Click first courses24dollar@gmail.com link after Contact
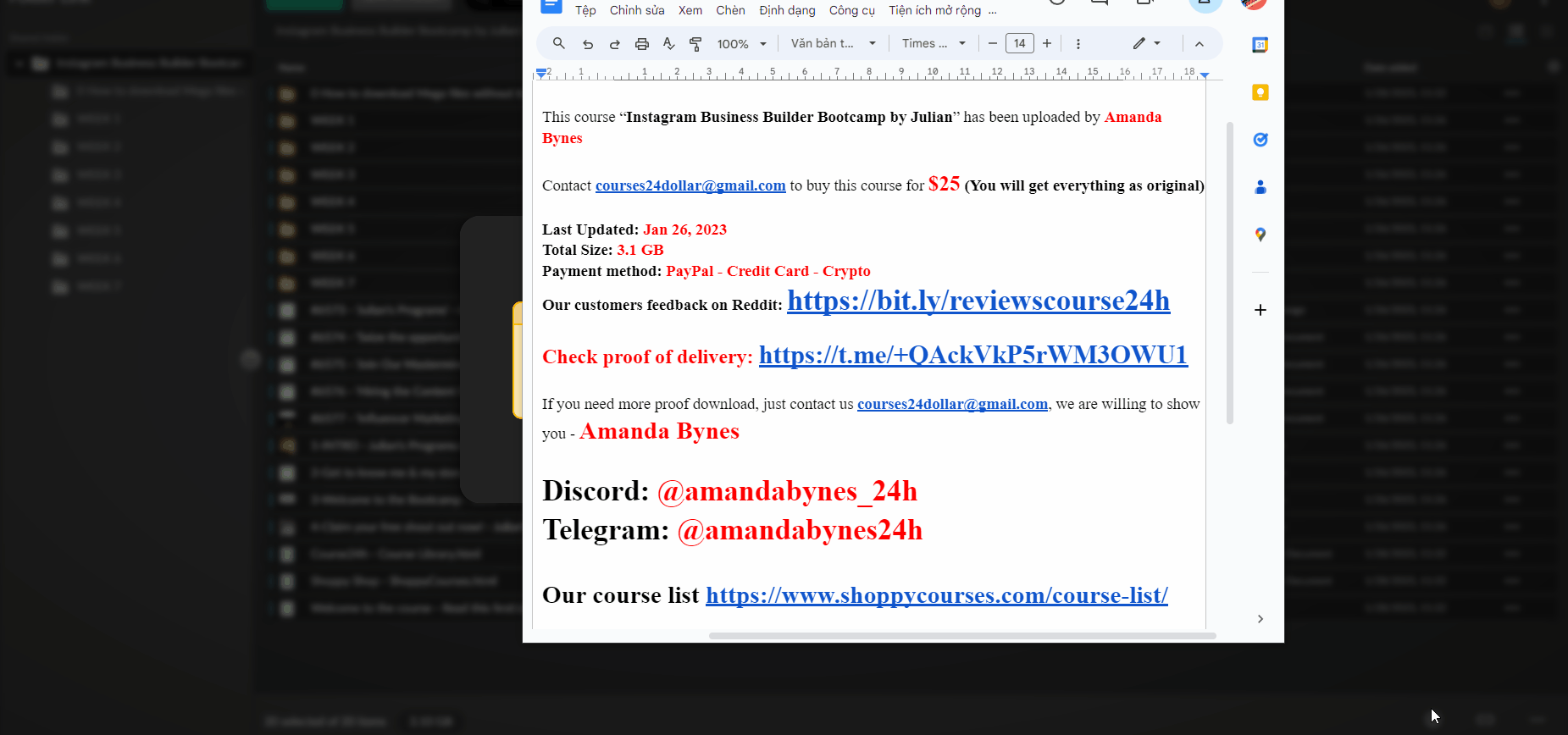This screenshot has height=735, width=1568. pos(690,185)
